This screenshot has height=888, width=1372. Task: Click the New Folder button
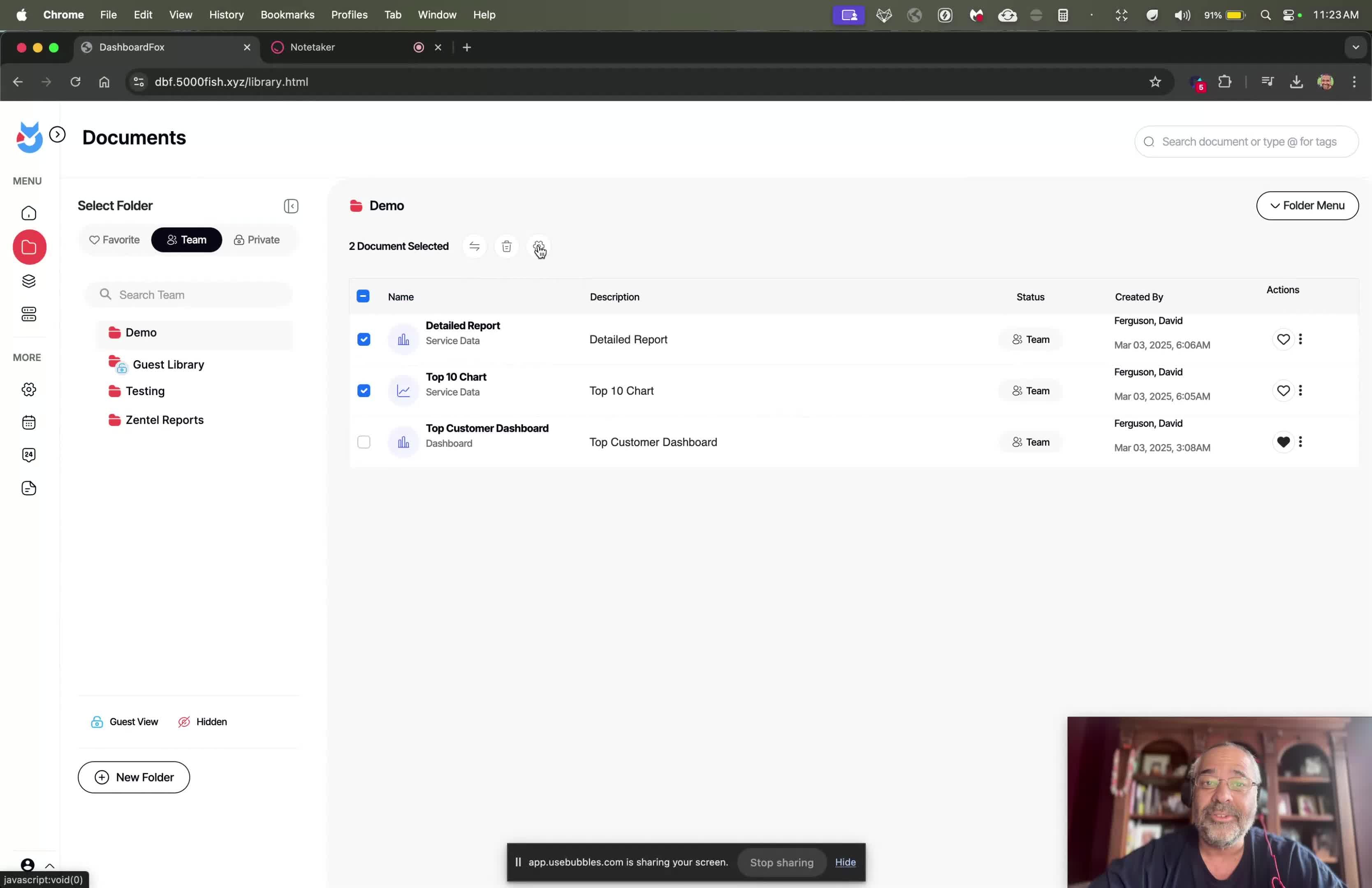pos(134,777)
